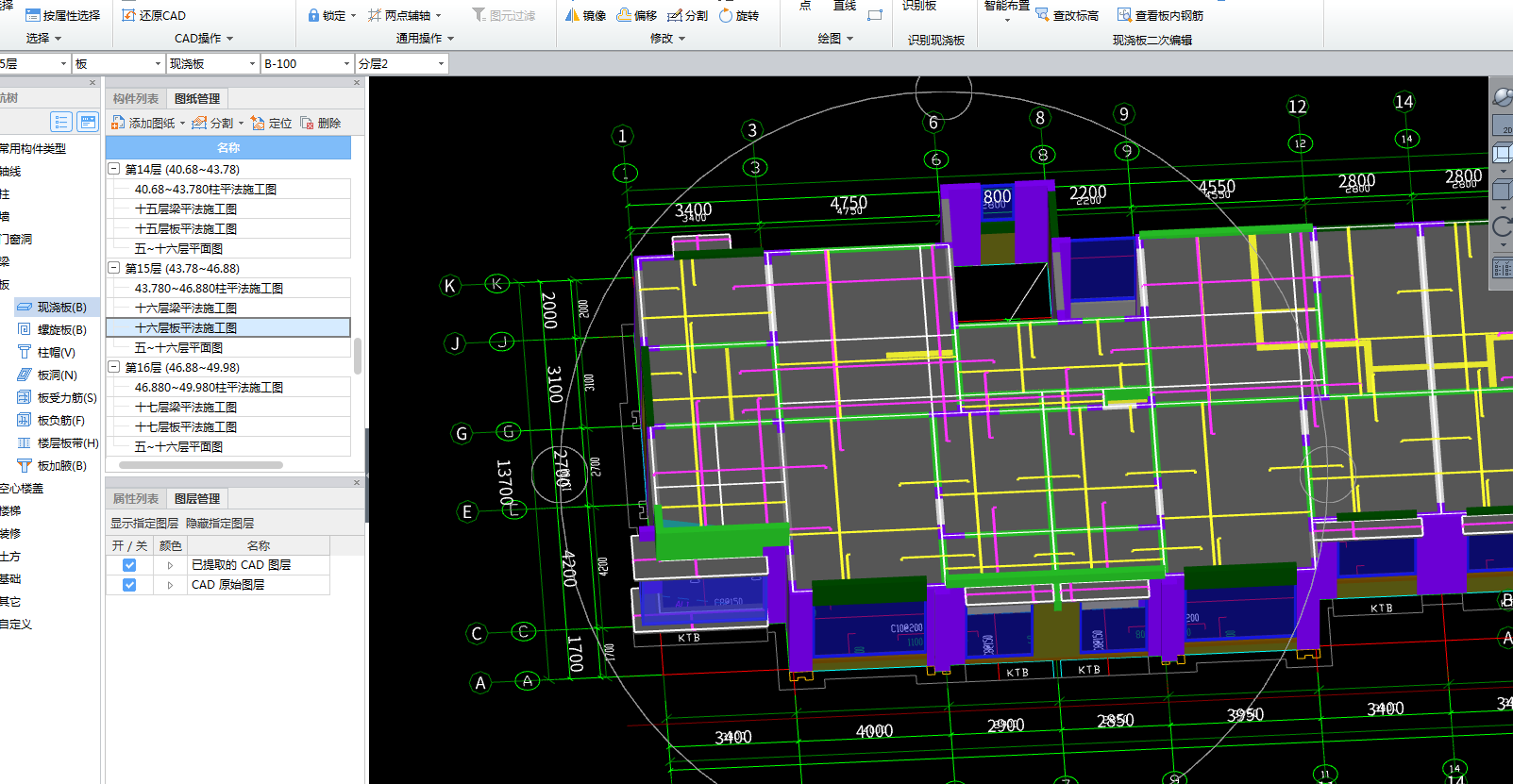Select the rectangle draw tool icon
1513x784 pixels.
875,15
